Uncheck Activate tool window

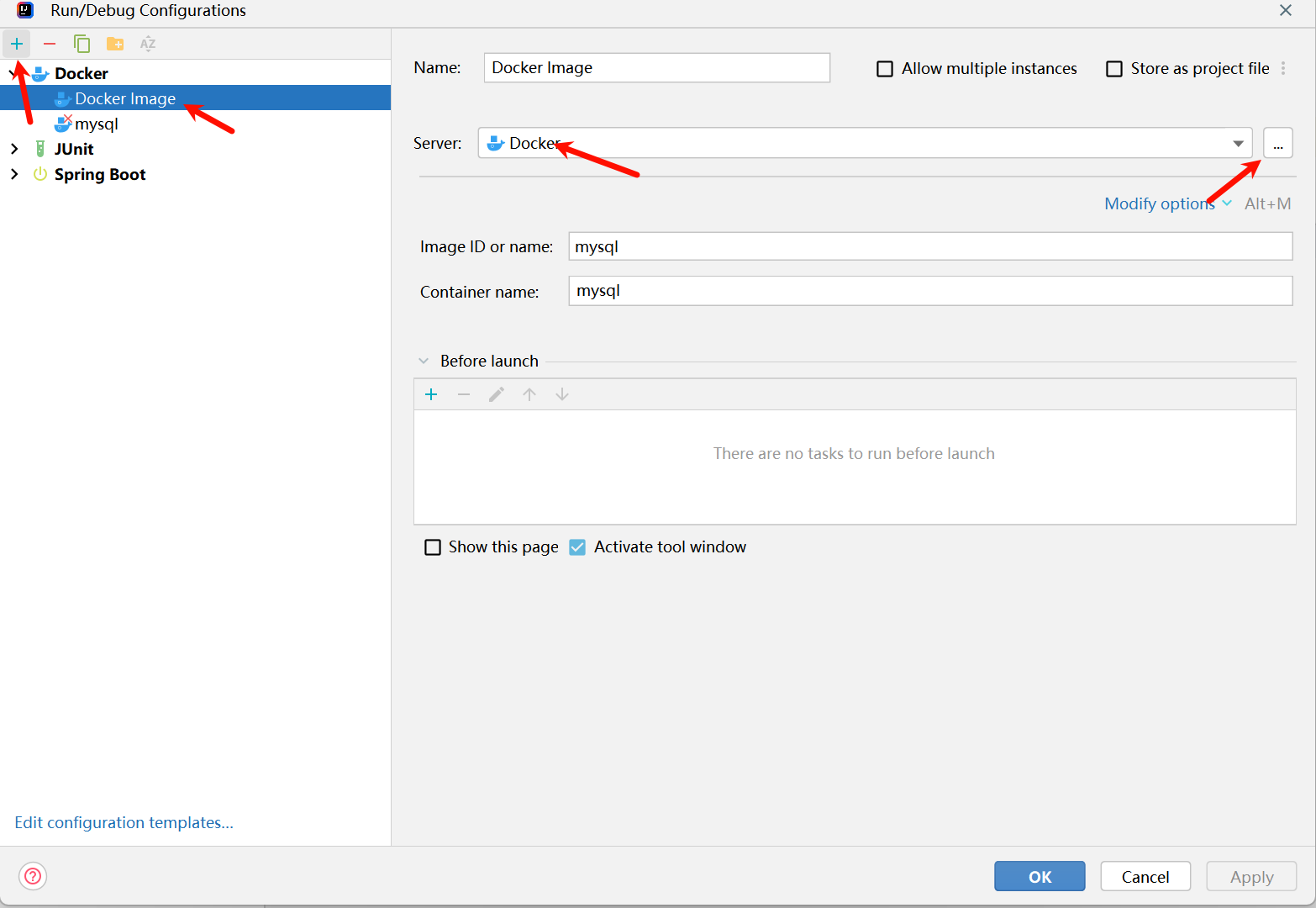click(x=577, y=547)
